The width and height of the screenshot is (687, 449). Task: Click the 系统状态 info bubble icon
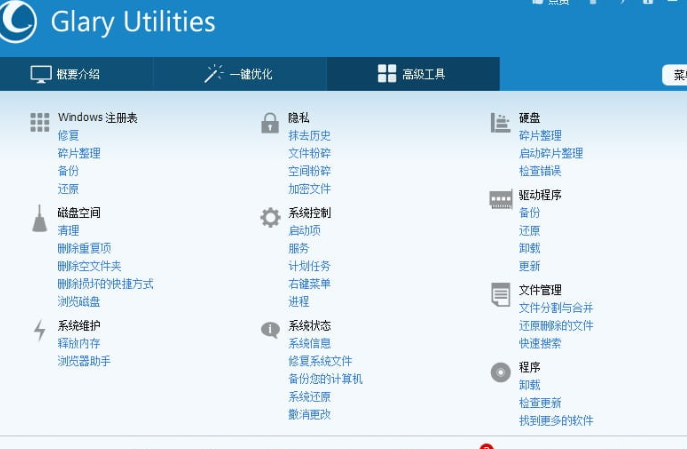(270, 329)
